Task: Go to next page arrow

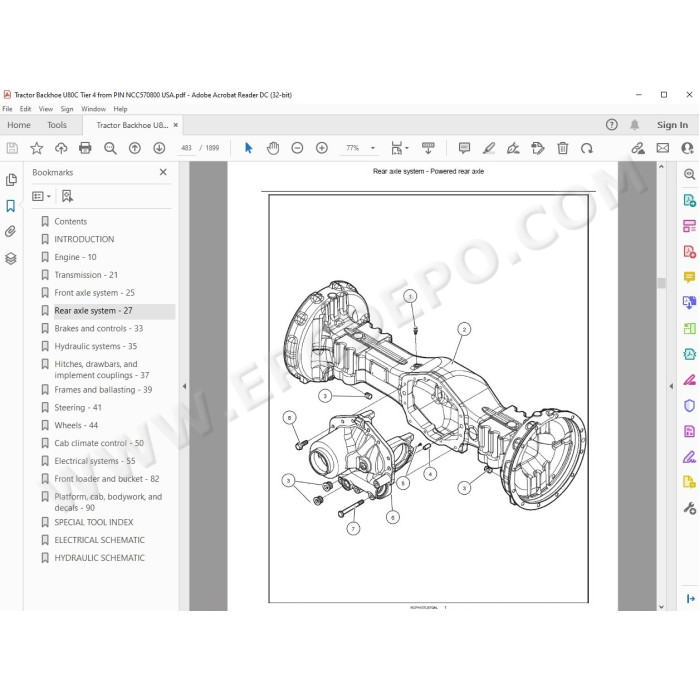Action: pyautogui.click(x=159, y=148)
